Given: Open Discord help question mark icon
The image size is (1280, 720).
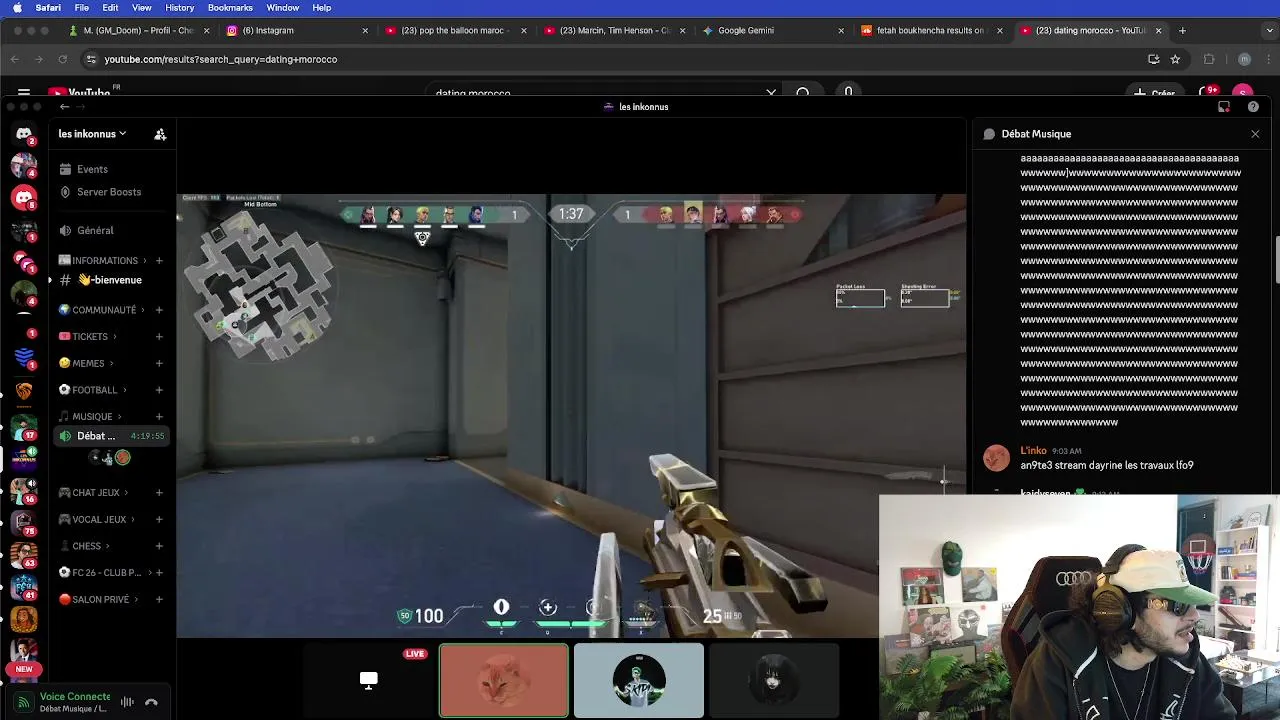Looking at the screenshot, I should tap(1253, 107).
